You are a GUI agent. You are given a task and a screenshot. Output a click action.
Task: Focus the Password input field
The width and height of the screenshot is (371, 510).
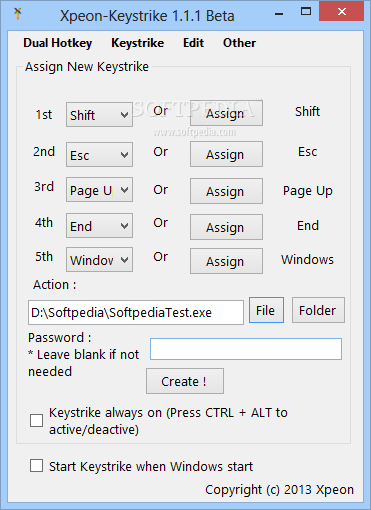[246, 349]
